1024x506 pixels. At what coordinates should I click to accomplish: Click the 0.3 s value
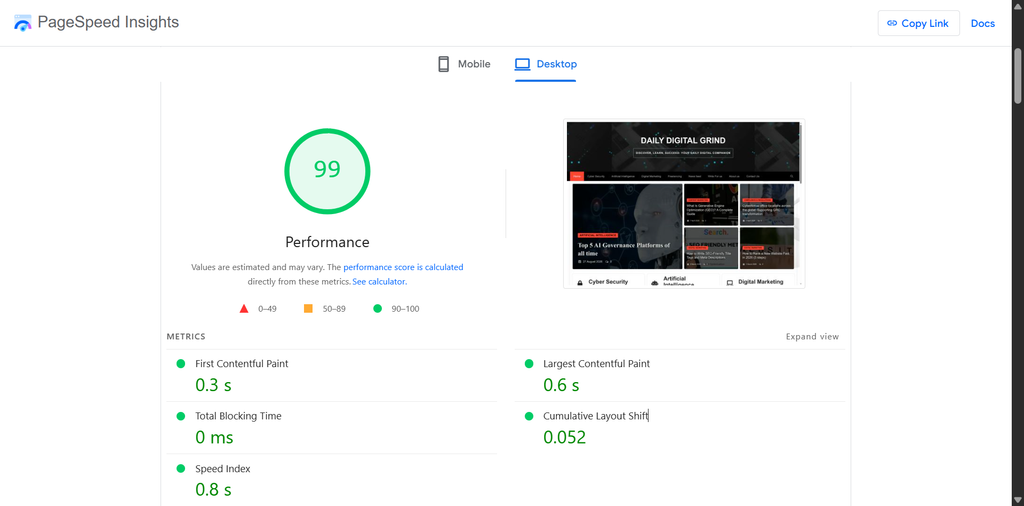(214, 385)
